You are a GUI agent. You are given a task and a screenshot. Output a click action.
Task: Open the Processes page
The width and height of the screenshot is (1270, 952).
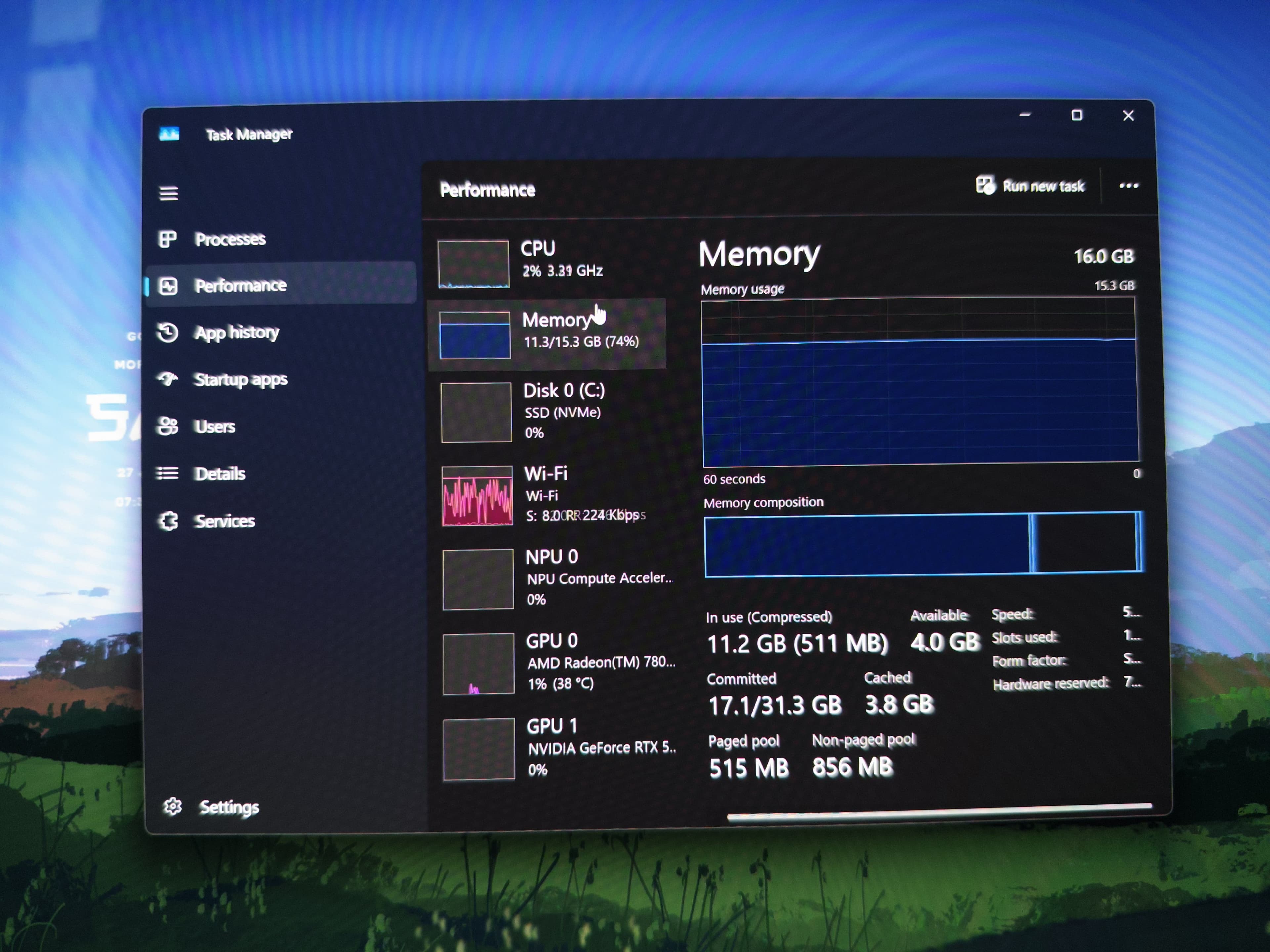(x=230, y=239)
